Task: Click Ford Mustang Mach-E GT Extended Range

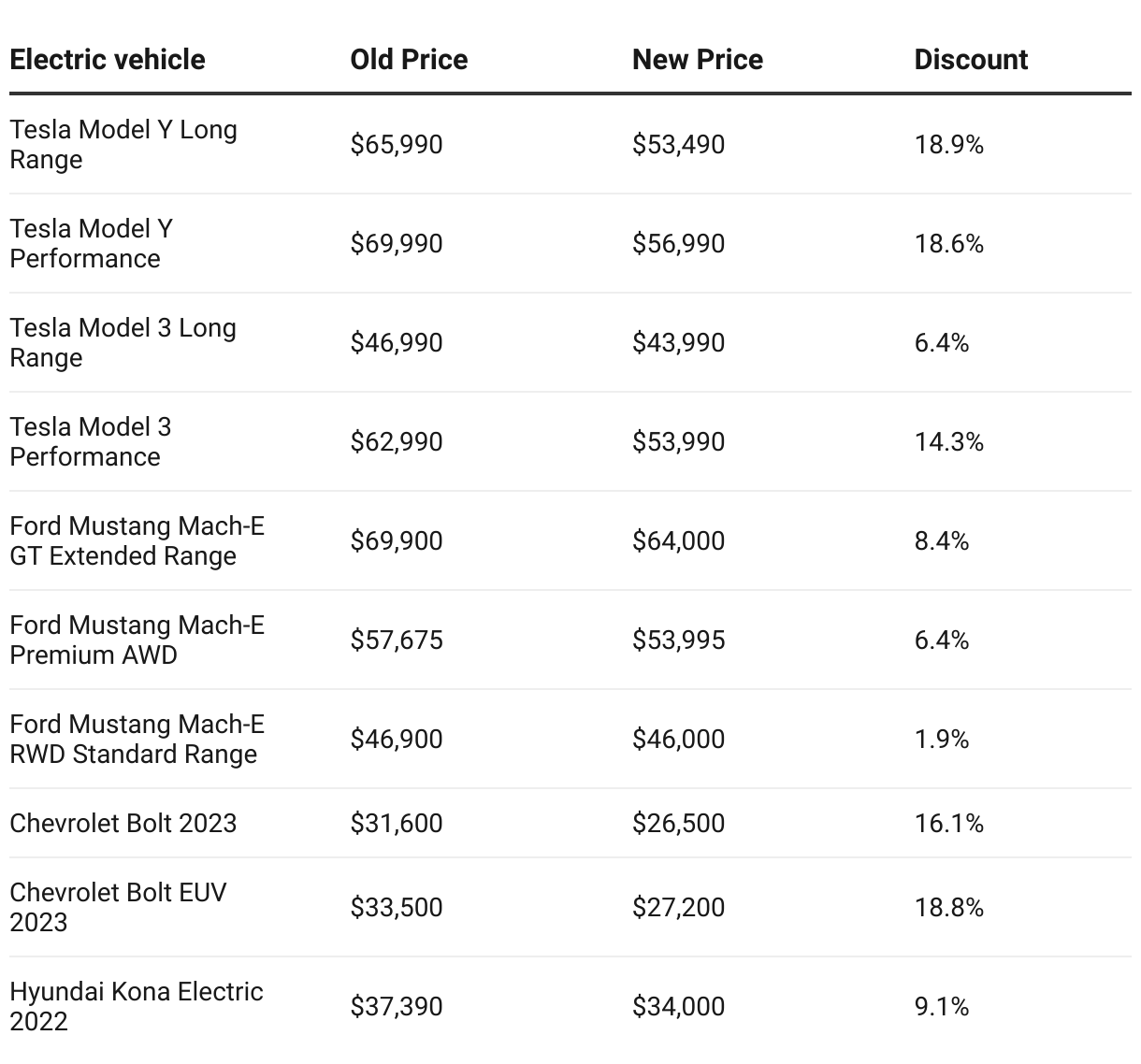Action: point(137,541)
